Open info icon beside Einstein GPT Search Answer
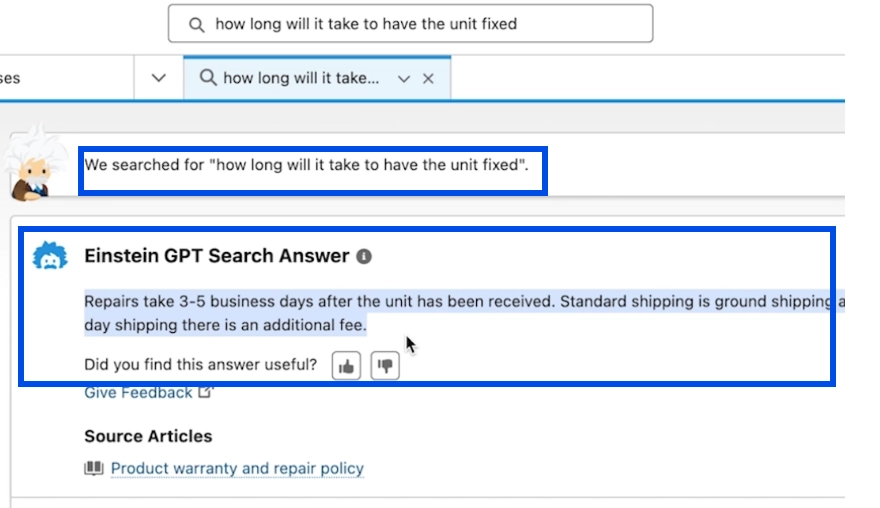Image resolution: width=880 pixels, height=508 pixels. click(364, 257)
